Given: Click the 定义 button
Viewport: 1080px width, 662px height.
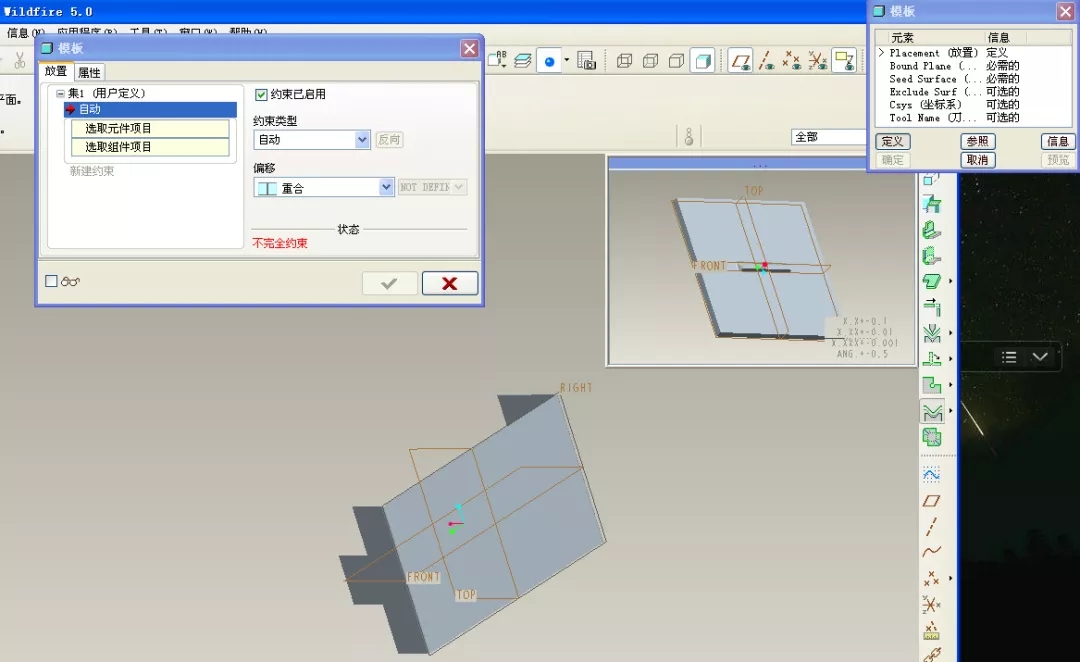Looking at the screenshot, I should pyautogui.click(x=893, y=141).
